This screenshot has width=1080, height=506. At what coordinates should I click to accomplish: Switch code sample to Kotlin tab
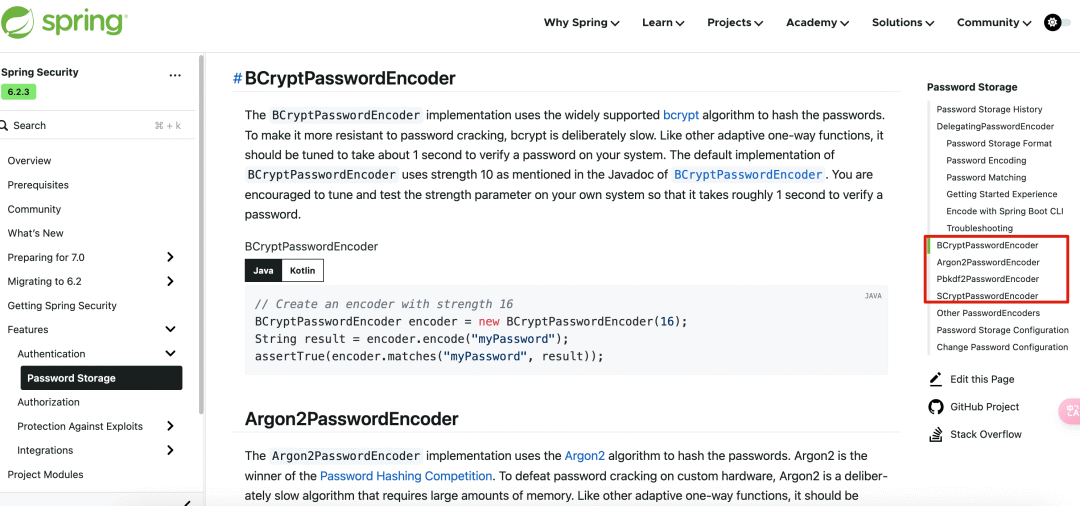(302, 271)
